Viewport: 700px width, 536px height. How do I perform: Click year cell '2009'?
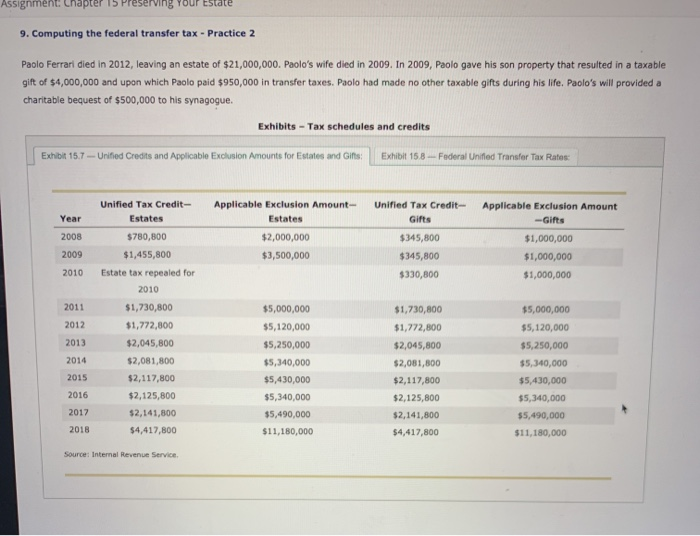72,254
